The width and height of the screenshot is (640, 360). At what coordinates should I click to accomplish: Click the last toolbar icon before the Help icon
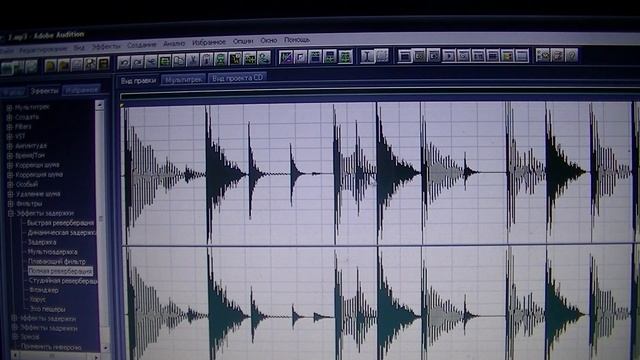[x=557, y=55]
